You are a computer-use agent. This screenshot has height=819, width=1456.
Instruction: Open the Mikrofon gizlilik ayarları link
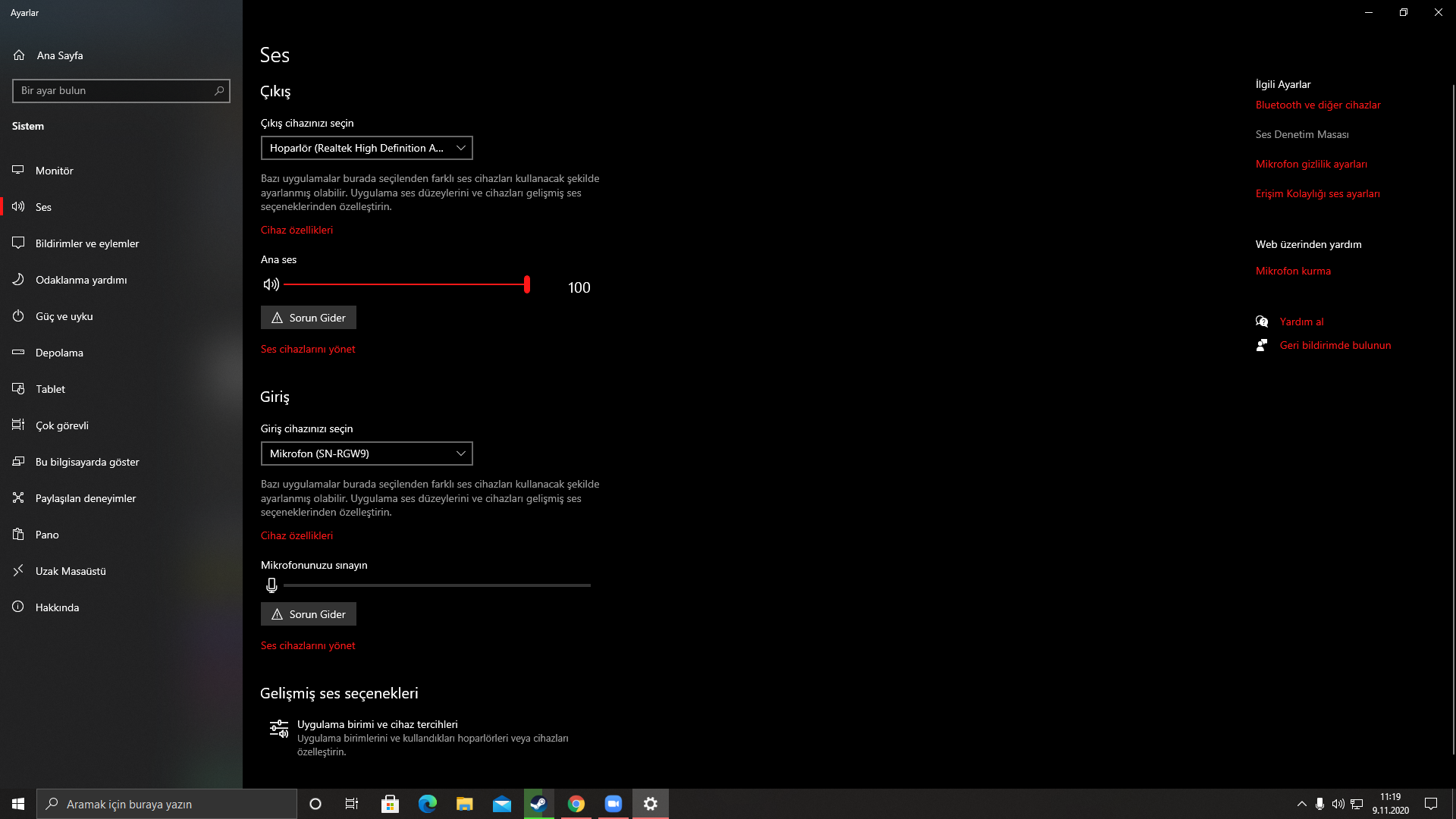click(1311, 164)
